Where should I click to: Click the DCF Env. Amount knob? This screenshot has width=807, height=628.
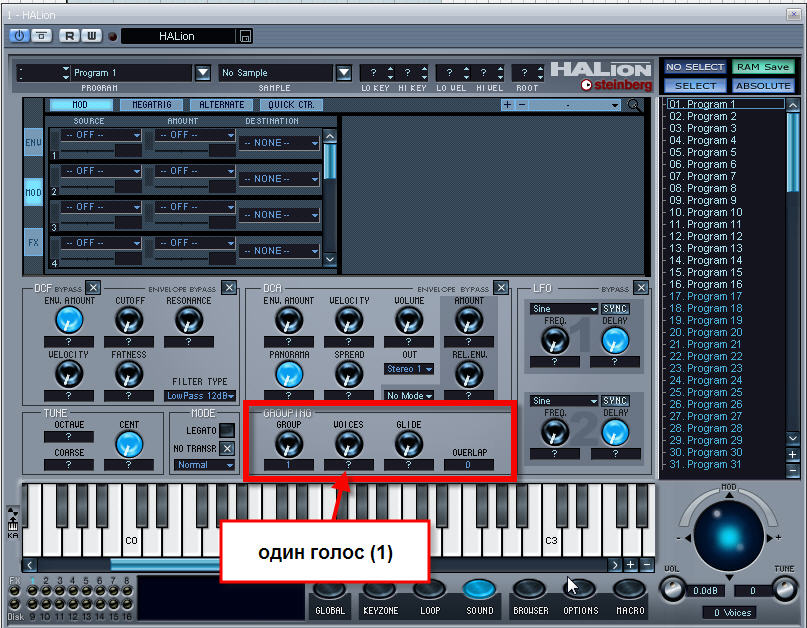point(69,321)
